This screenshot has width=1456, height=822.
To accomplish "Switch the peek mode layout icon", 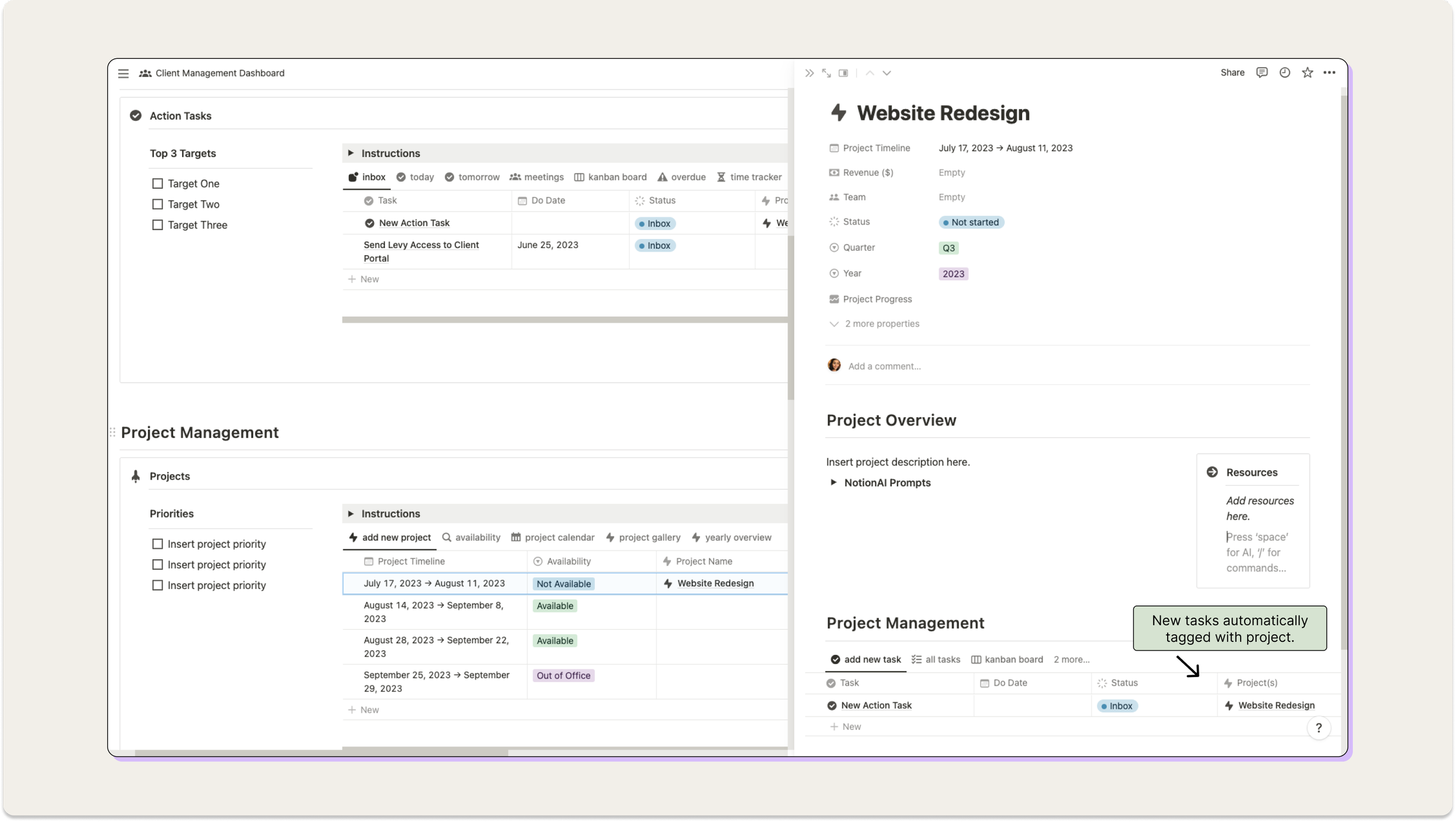I will point(843,73).
